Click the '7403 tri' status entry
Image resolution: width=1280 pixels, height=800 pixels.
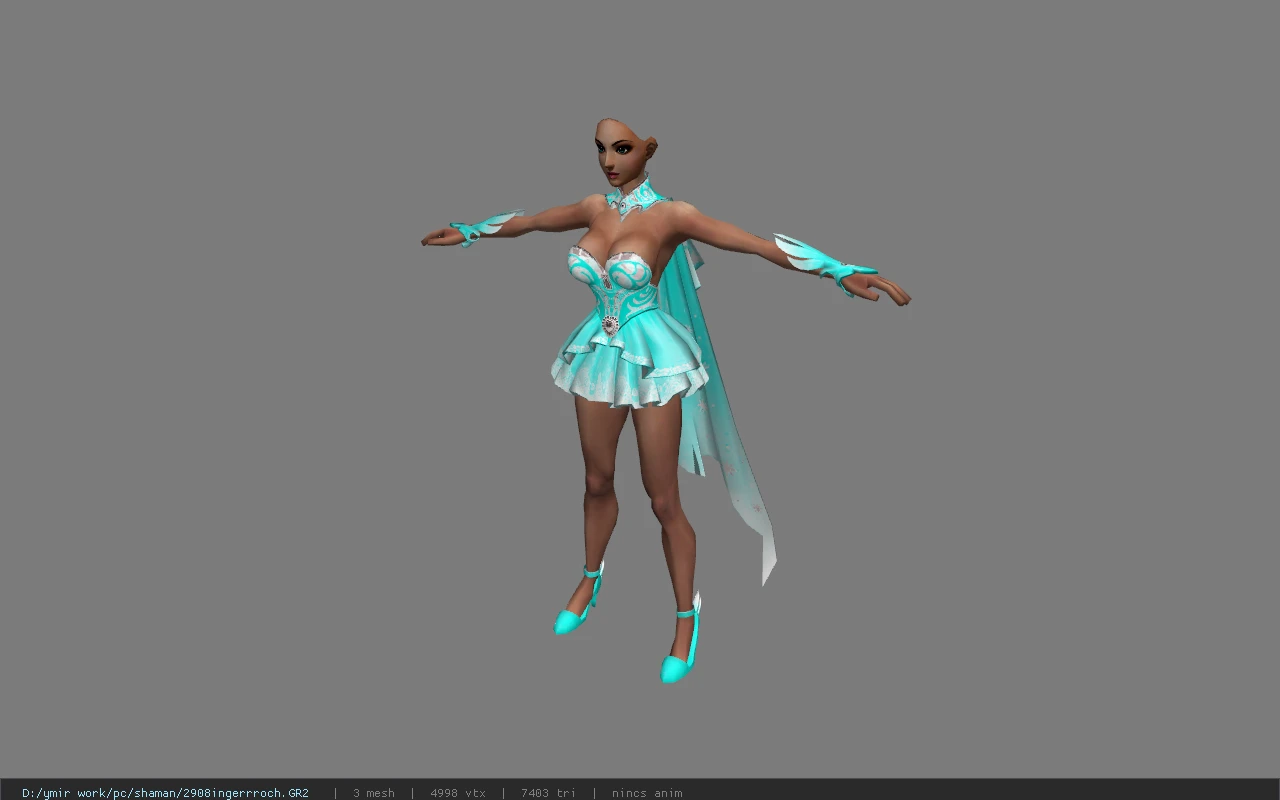click(x=548, y=793)
